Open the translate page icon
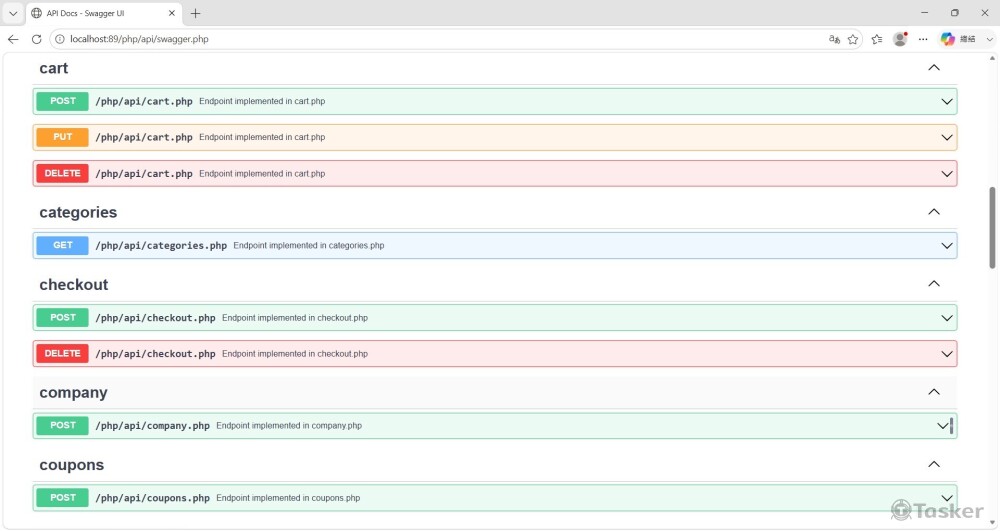The image size is (1000, 531). point(834,39)
